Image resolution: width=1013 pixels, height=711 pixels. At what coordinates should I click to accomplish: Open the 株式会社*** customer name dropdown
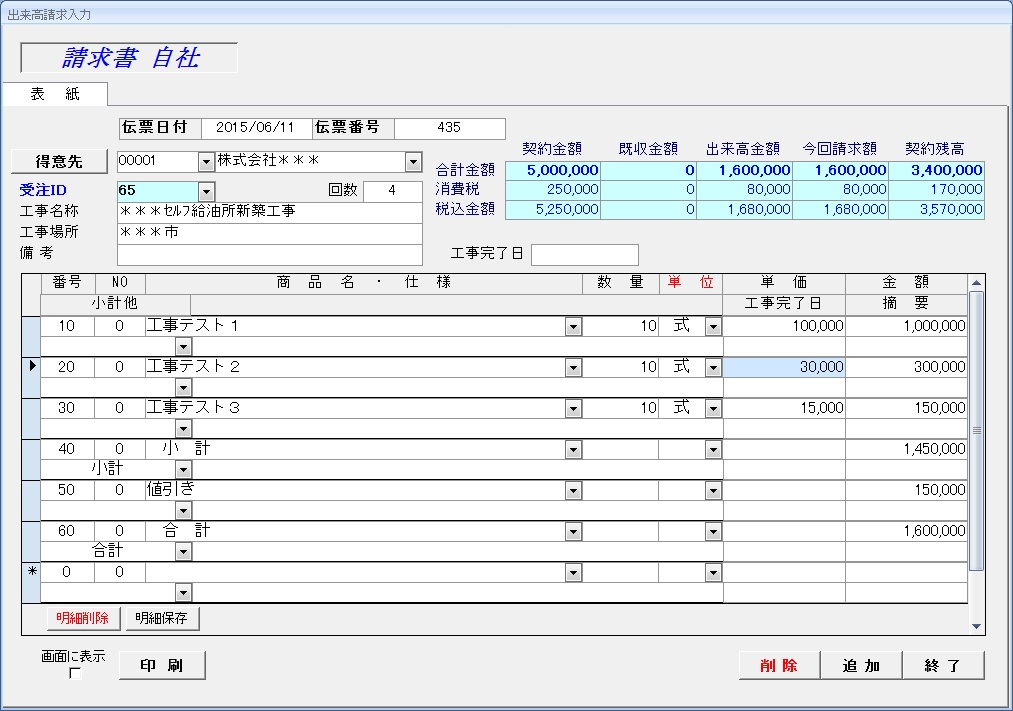pyautogui.click(x=413, y=162)
